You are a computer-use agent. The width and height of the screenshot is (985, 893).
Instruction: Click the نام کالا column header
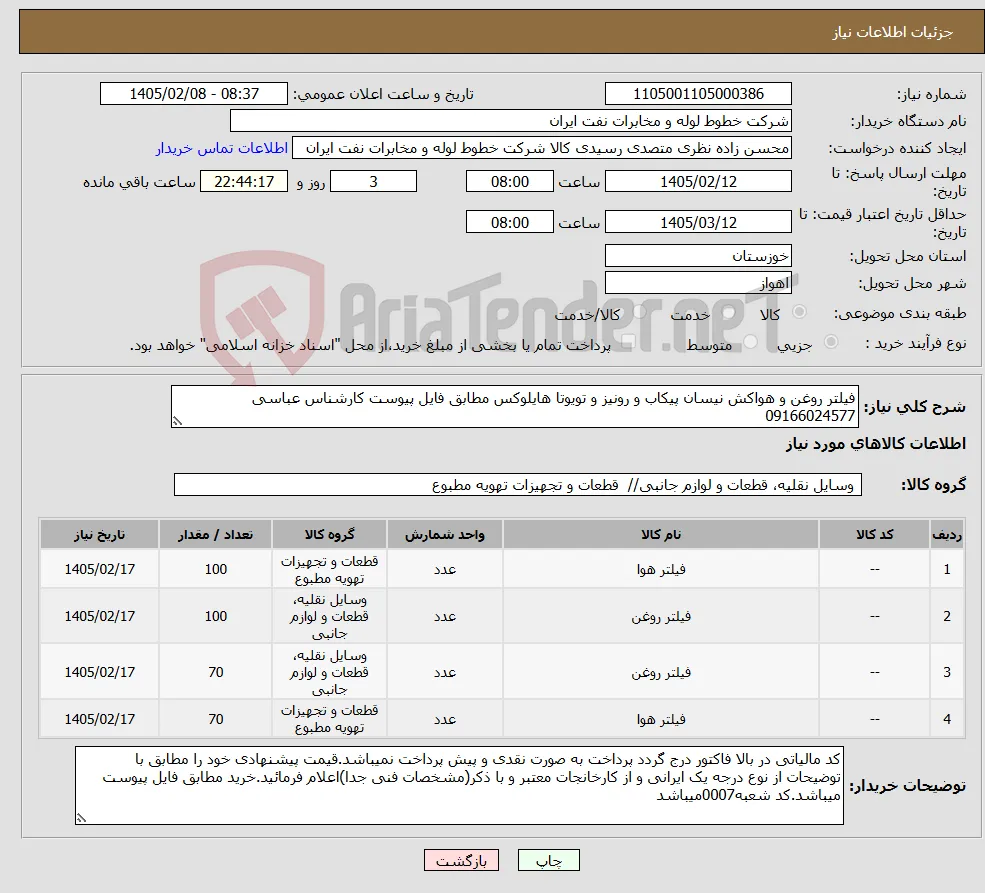(x=661, y=534)
